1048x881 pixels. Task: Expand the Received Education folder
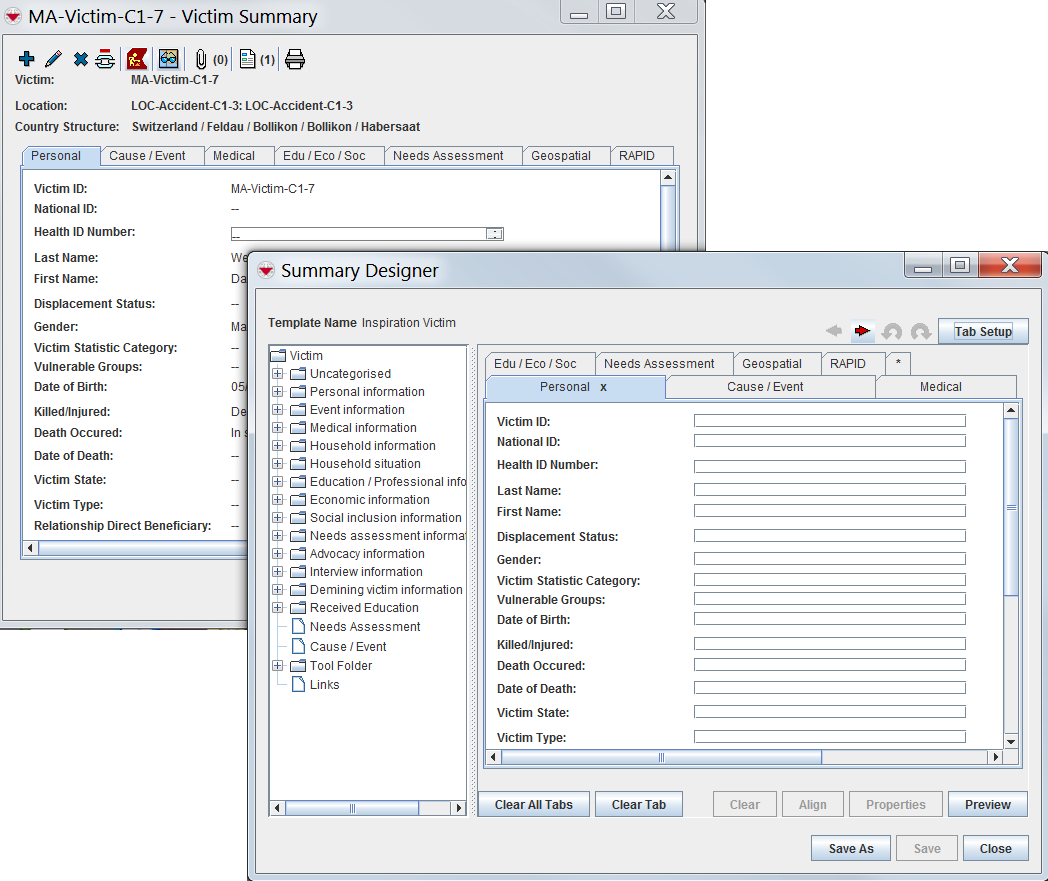pyautogui.click(x=278, y=608)
